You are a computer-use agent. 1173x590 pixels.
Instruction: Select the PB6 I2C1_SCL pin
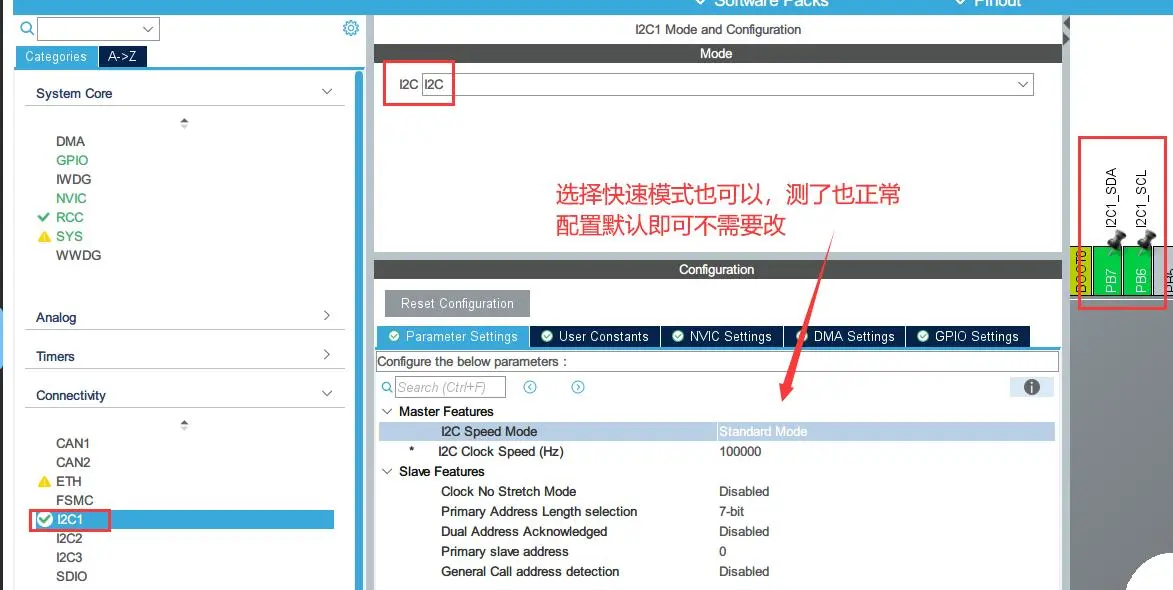click(1140, 271)
